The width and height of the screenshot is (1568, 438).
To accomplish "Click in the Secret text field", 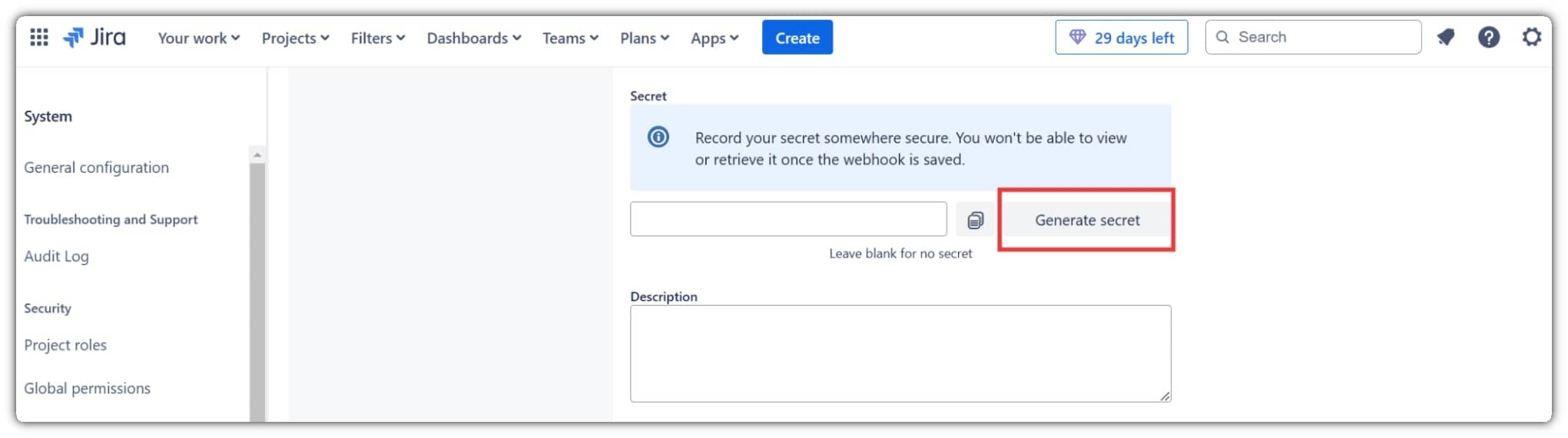I will point(787,220).
